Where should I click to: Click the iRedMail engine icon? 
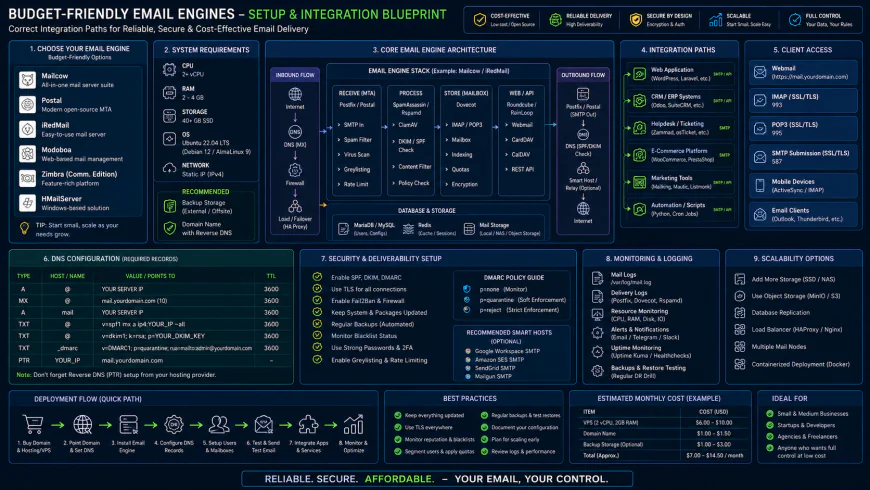27,129
